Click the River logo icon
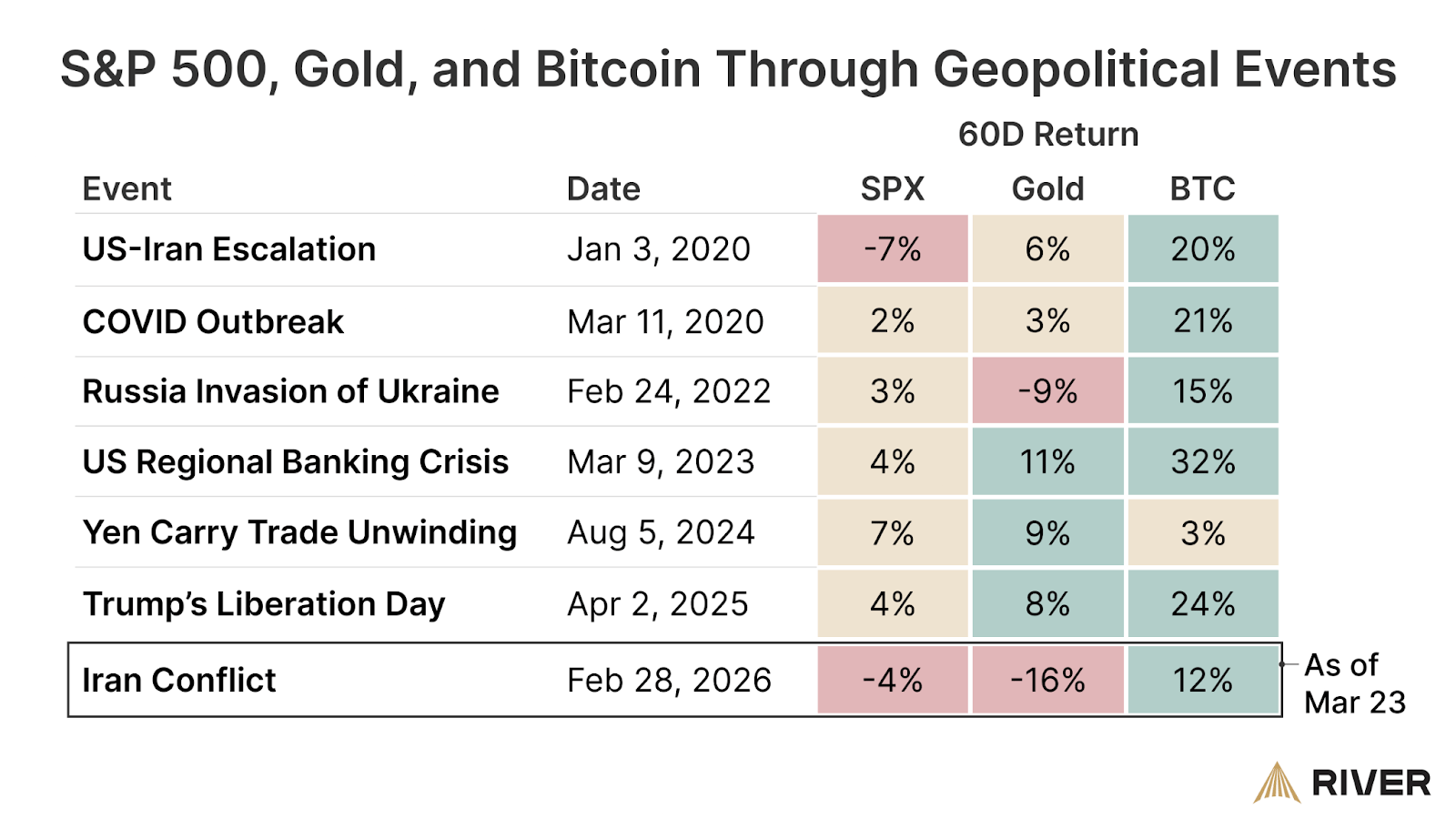This screenshot has height=819, width=1456. [x=1277, y=782]
